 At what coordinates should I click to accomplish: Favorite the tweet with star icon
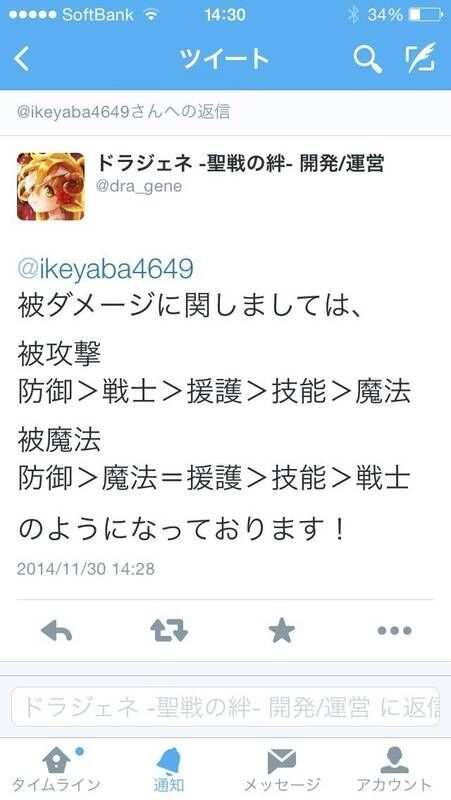pyautogui.click(x=282, y=631)
